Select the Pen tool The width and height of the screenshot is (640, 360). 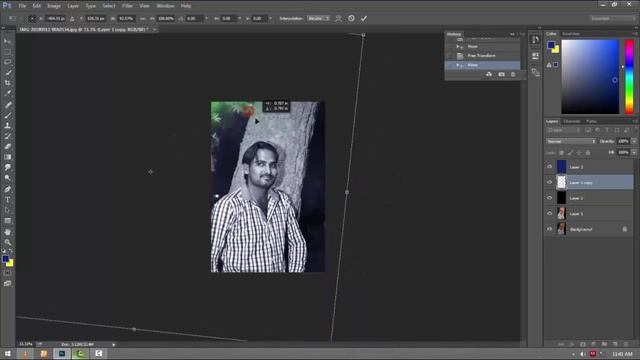[x=7, y=189]
